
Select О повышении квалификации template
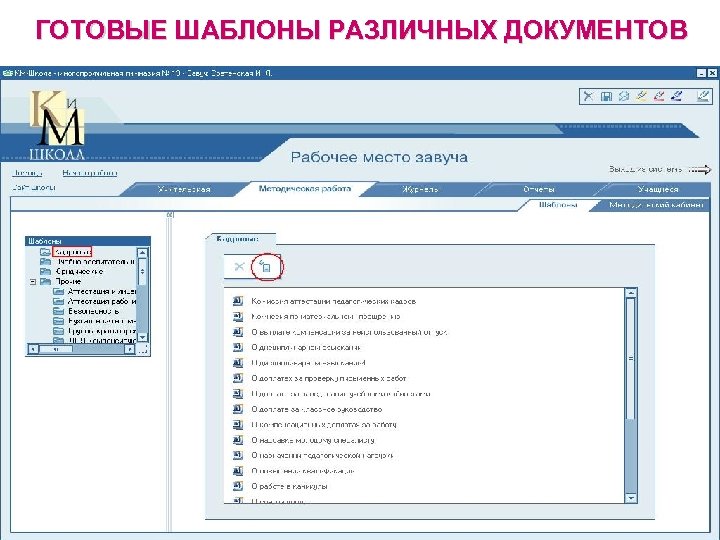[303, 471]
